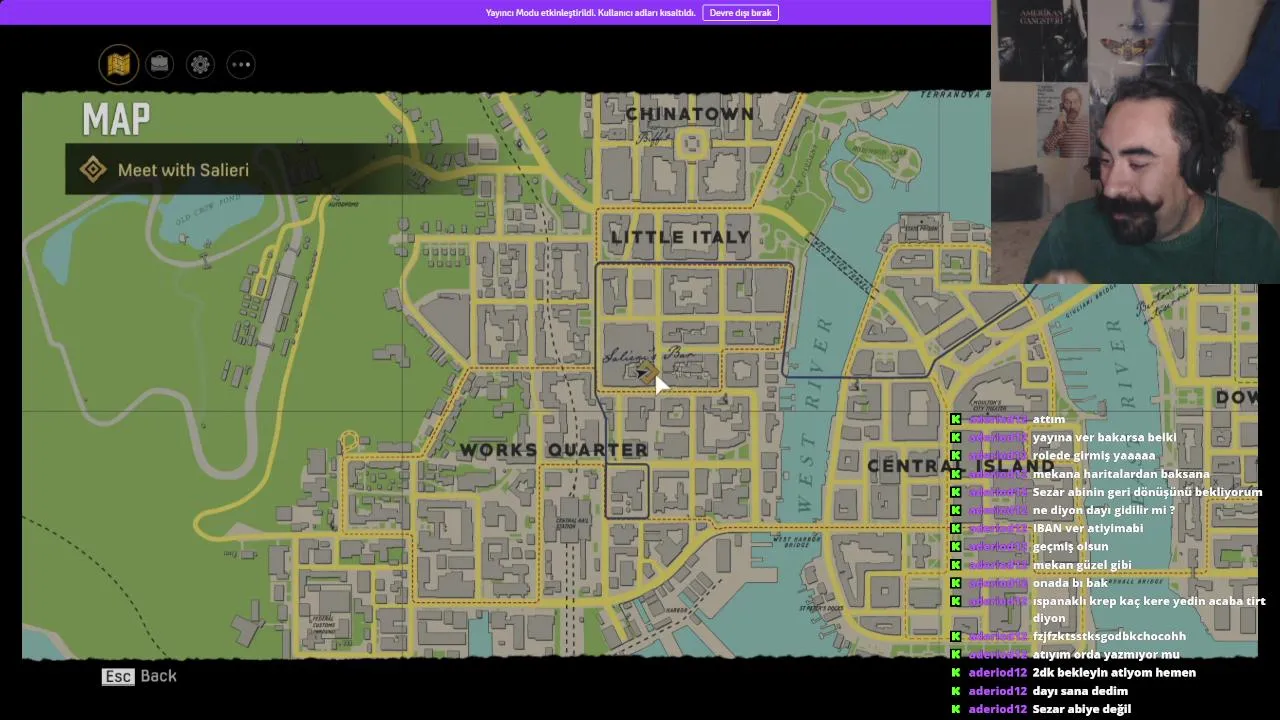Click the Salieri's Bar handwritten label

[649, 356]
